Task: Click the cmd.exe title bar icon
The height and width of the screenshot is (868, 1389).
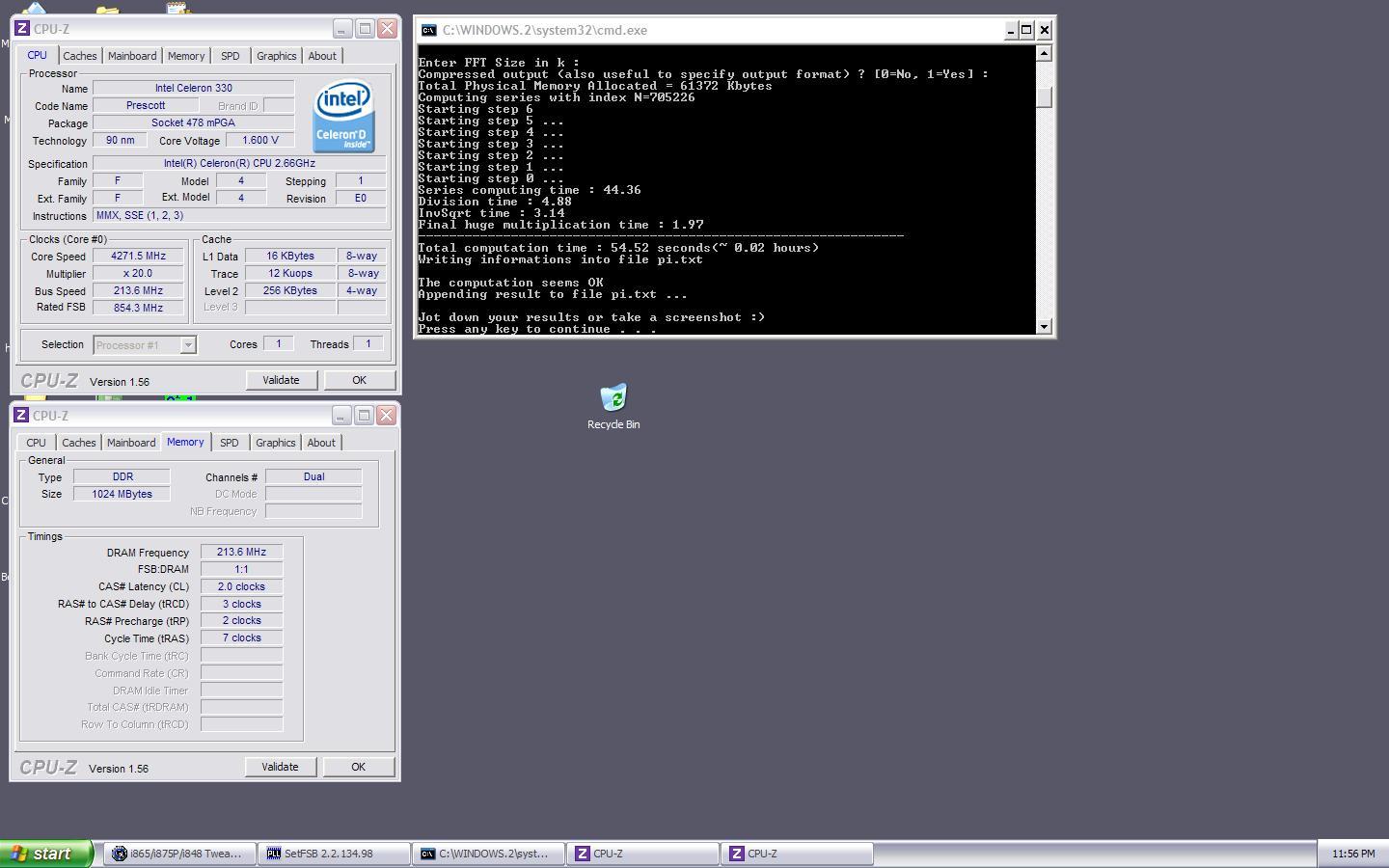Action: (x=428, y=30)
